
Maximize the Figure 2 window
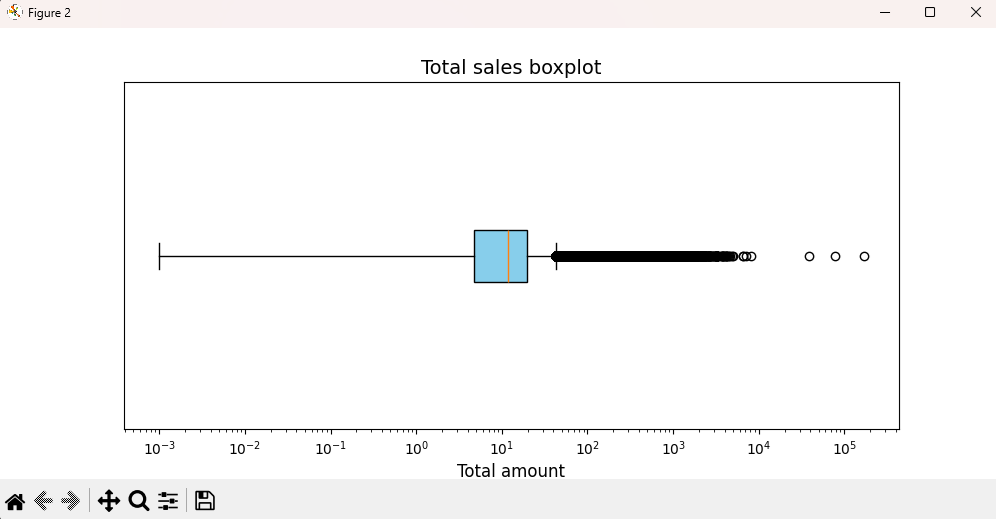[x=930, y=12]
